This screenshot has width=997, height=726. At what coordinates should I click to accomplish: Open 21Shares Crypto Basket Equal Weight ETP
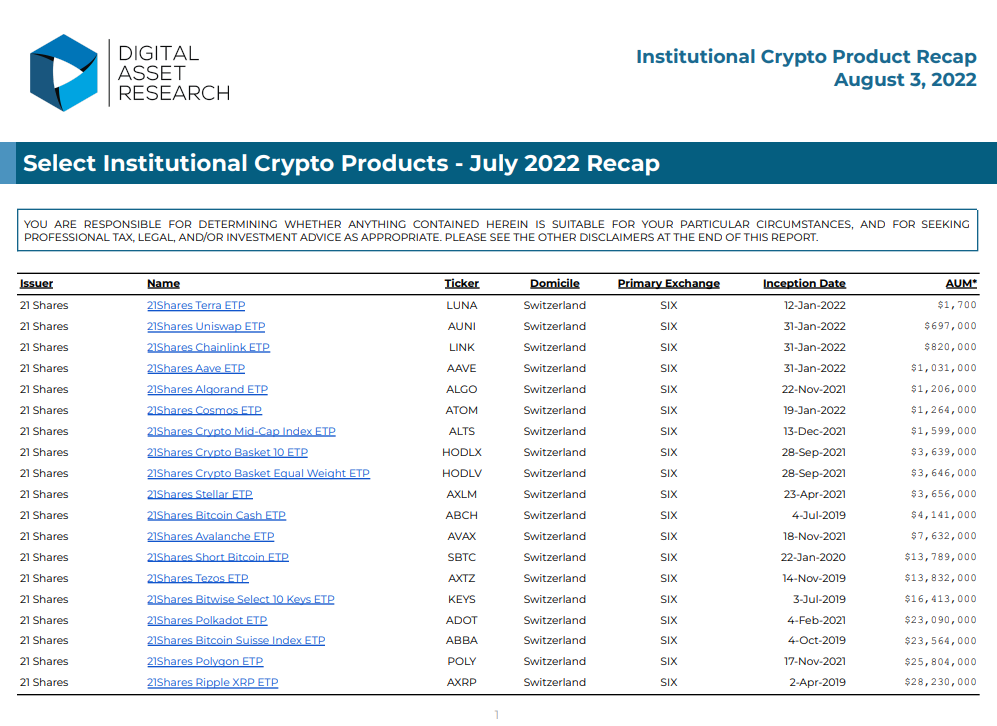pos(258,473)
